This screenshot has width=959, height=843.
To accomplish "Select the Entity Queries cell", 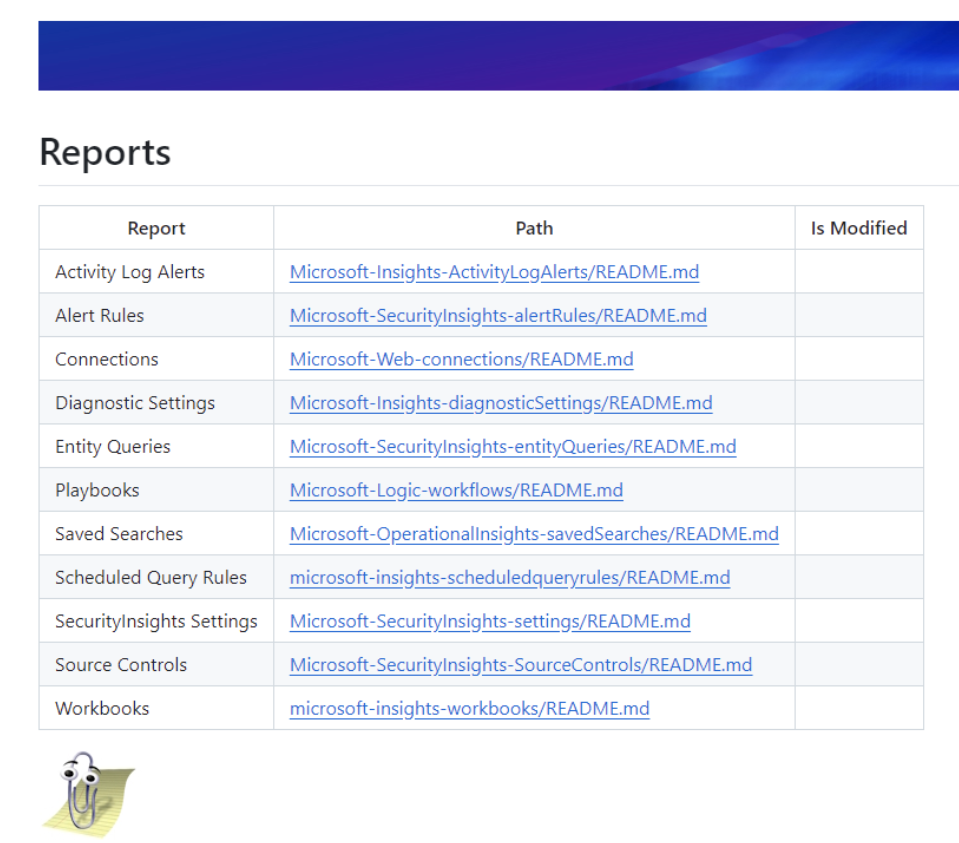I will click(156, 447).
